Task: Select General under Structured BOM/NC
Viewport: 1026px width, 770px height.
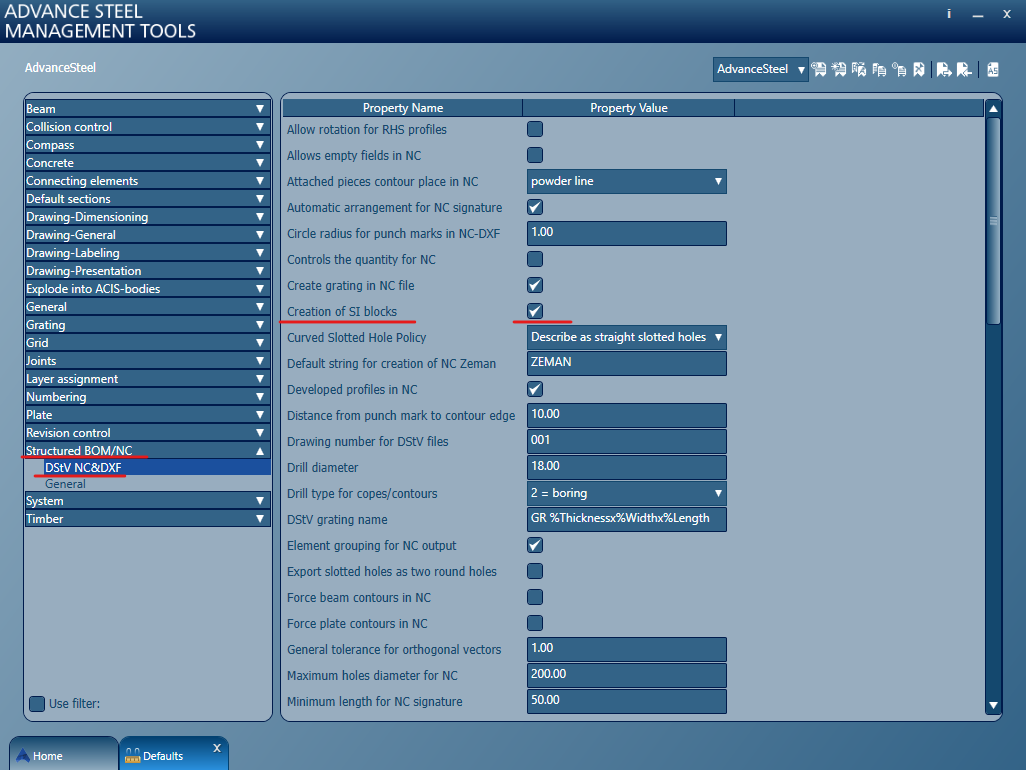Action: coord(65,484)
